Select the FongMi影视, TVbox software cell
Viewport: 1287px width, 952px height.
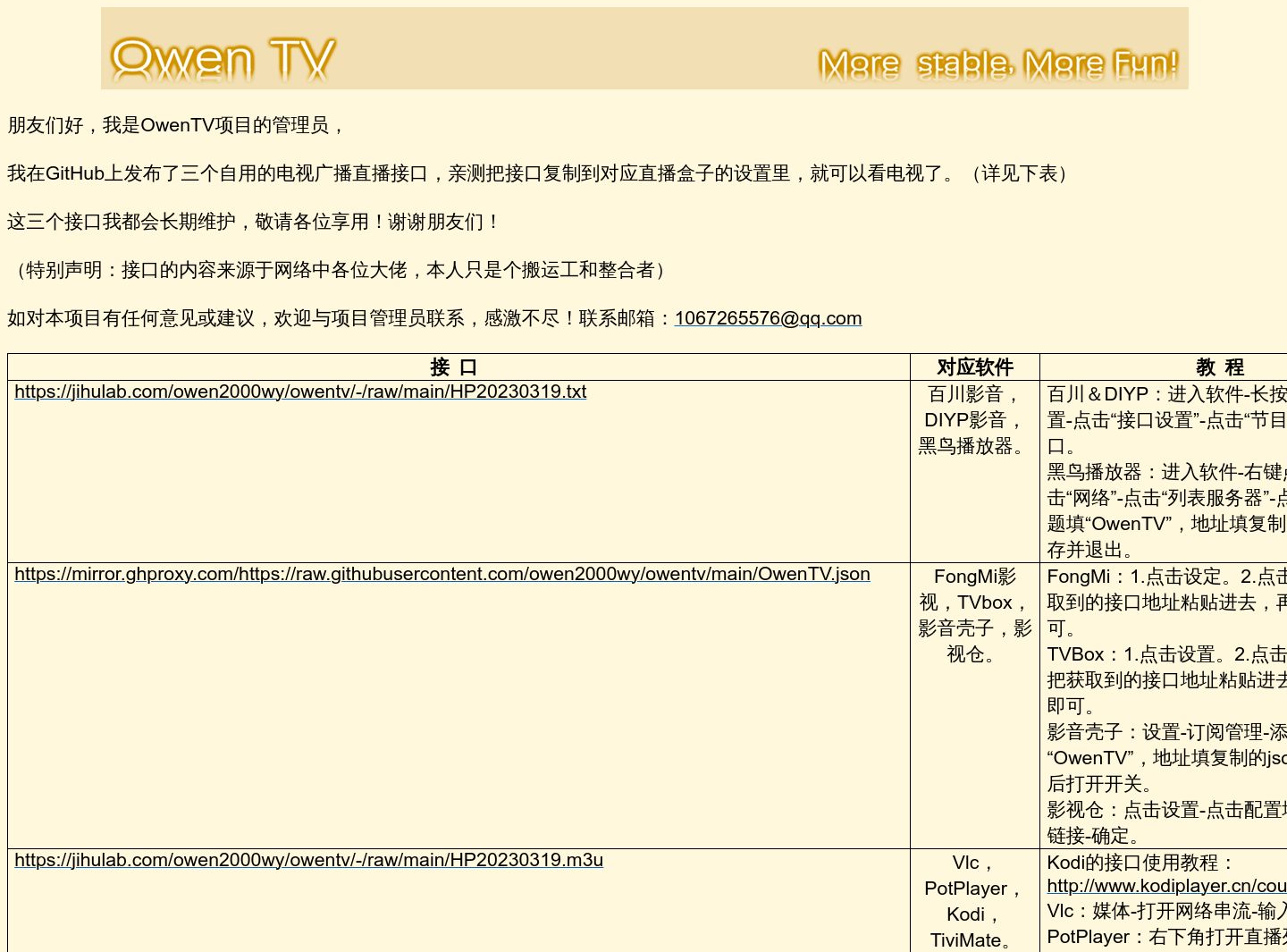click(973, 615)
